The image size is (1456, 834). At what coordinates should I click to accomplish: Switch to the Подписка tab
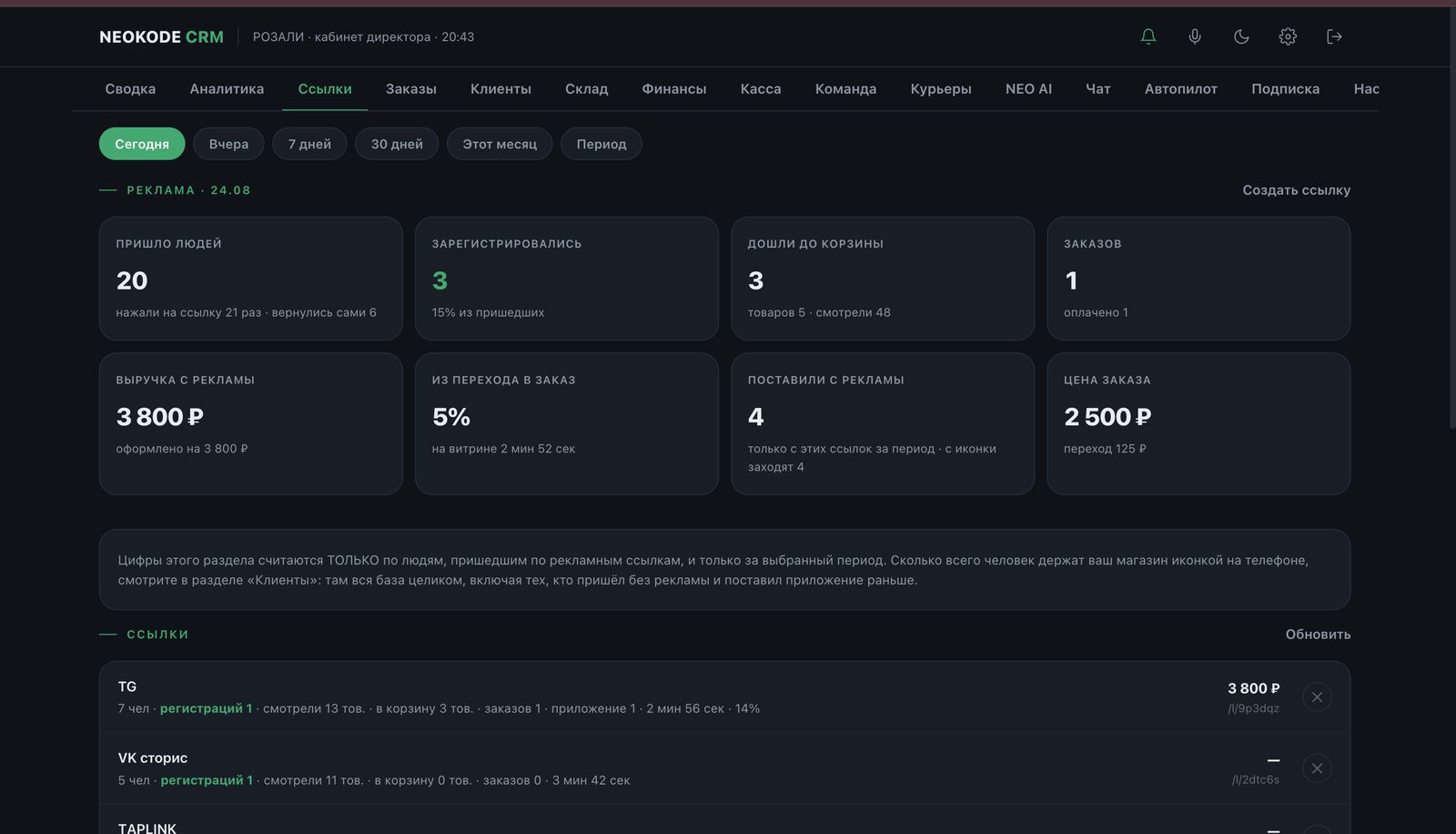pos(1285,88)
